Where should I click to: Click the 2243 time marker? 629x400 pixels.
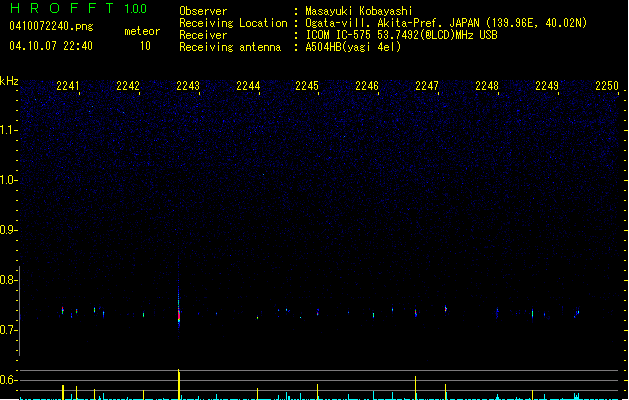(188, 87)
